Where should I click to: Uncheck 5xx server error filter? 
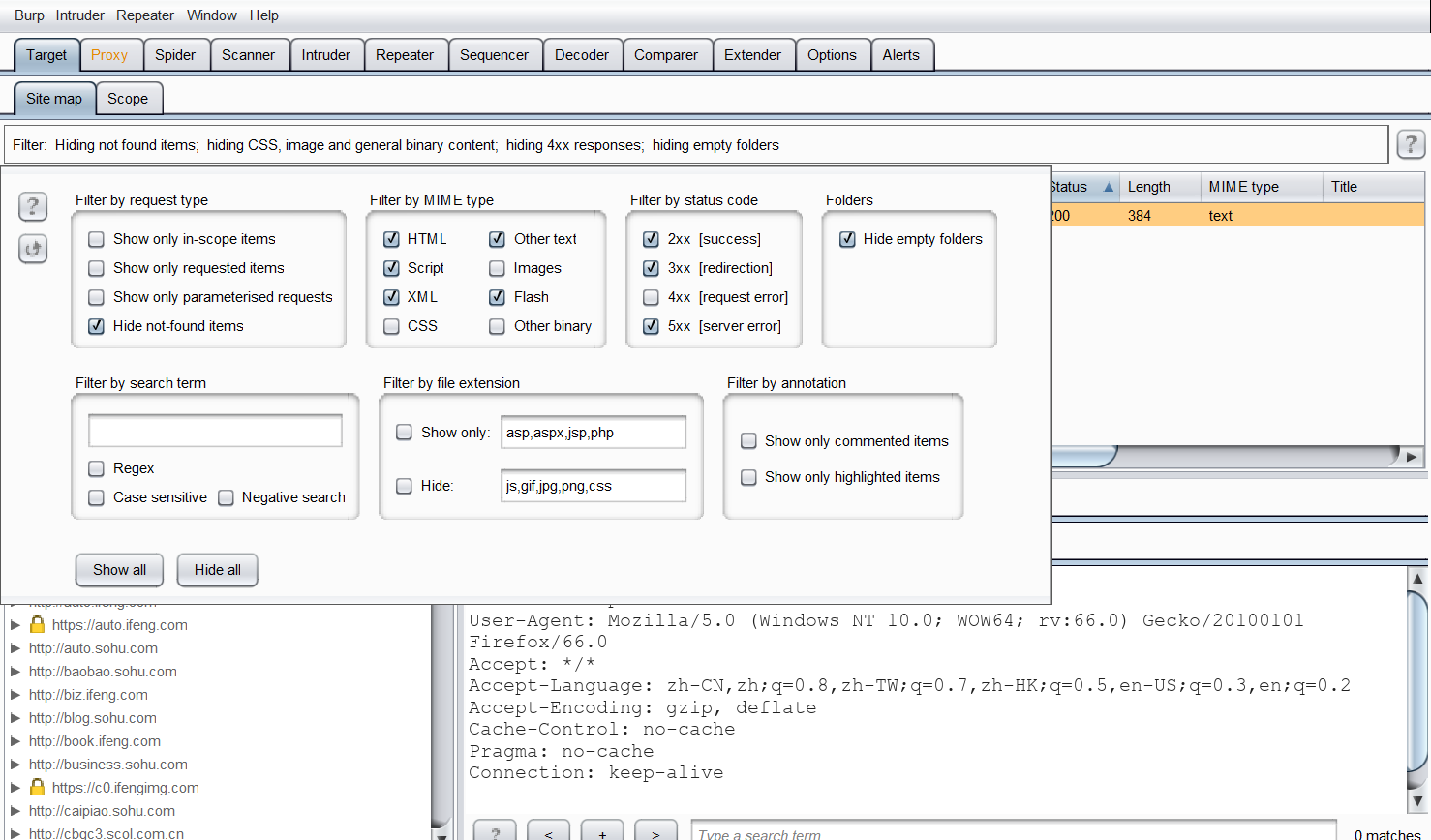click(651, 326)
